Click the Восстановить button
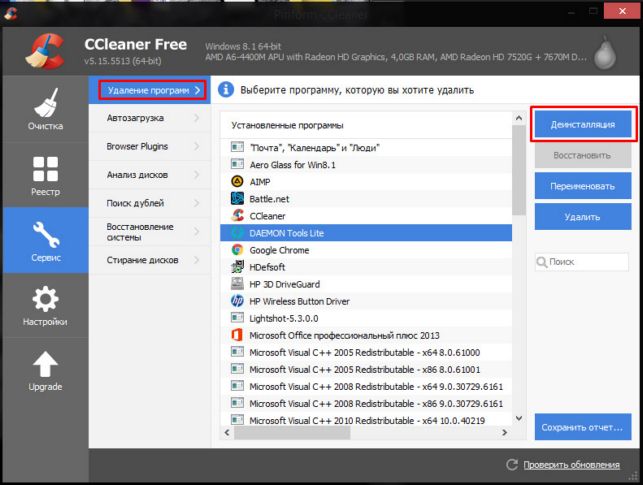643x485 pixels. click(x=583, y=155)
